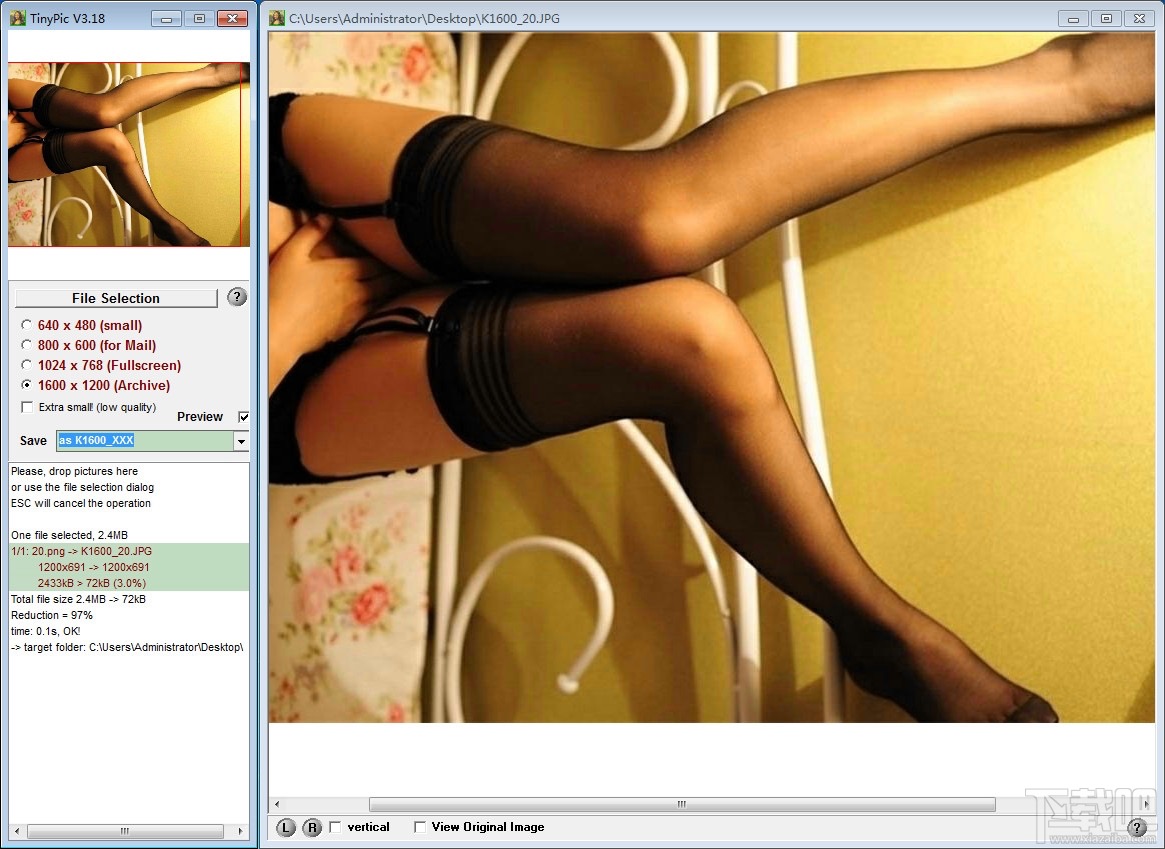This screenshot has height=849, width=1165.
Task: Click the preview window title bar icon
Action: [x=277, y=18]
